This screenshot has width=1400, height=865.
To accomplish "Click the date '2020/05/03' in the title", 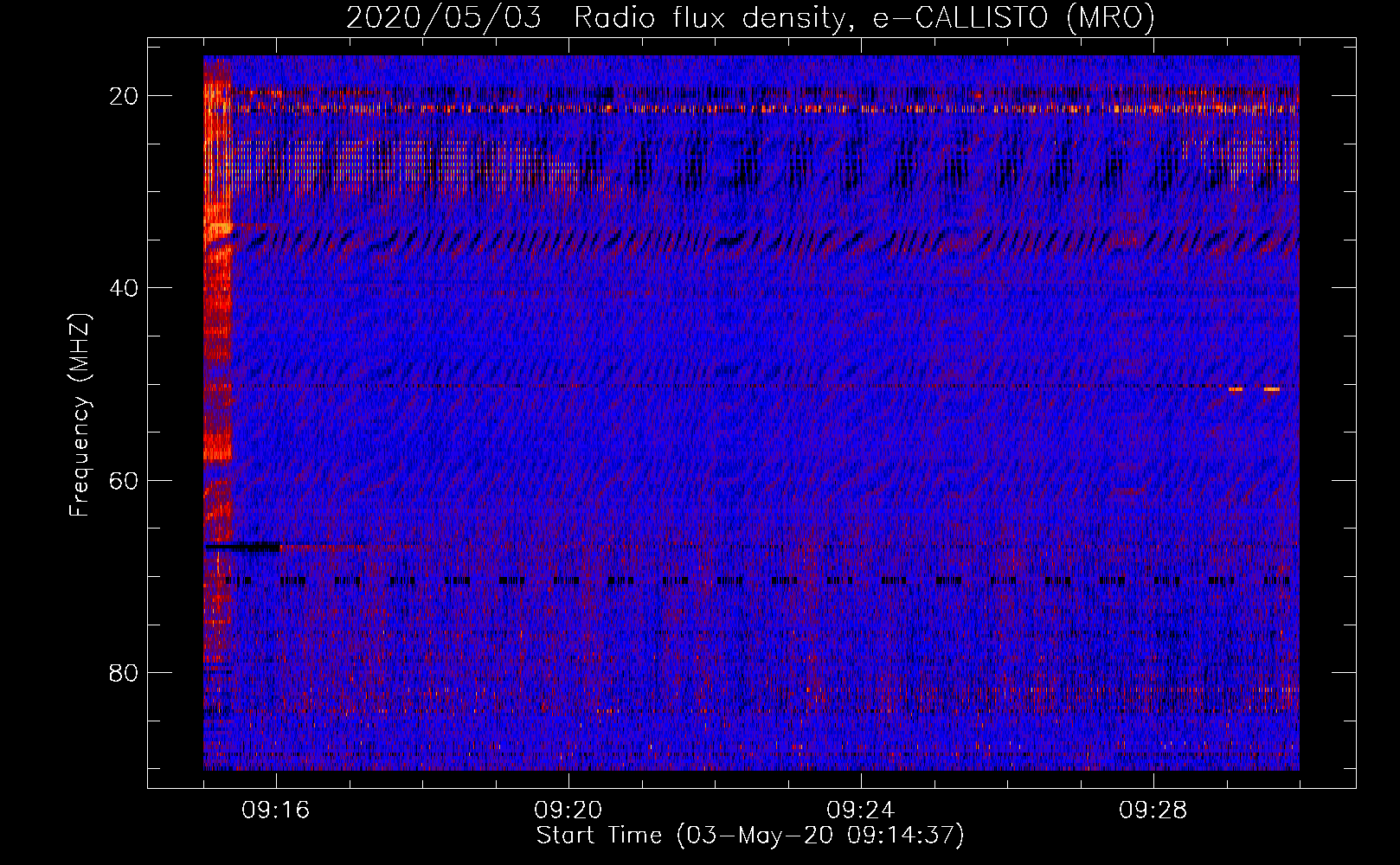I will coord(444,18).
